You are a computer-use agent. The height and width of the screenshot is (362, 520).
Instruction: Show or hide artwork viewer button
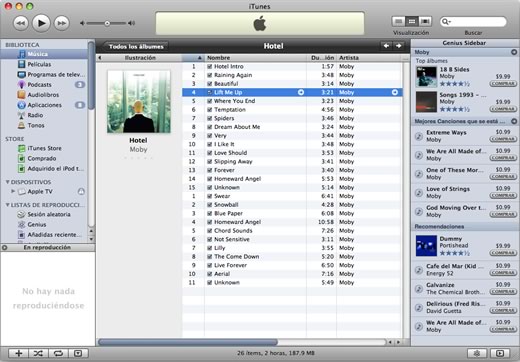(x=78, y=353)
